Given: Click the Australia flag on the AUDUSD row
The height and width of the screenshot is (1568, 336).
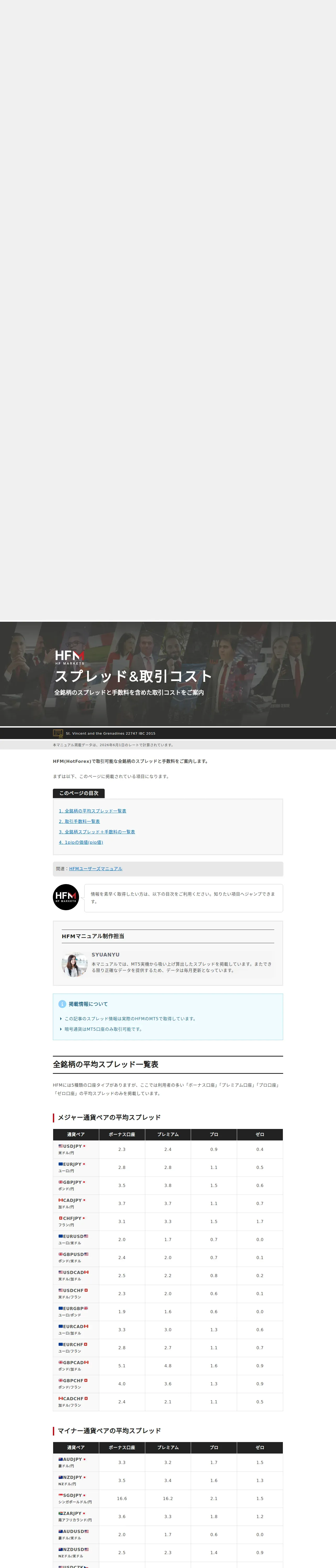Looking at the screenshot, I should [x=61, y=1531].
